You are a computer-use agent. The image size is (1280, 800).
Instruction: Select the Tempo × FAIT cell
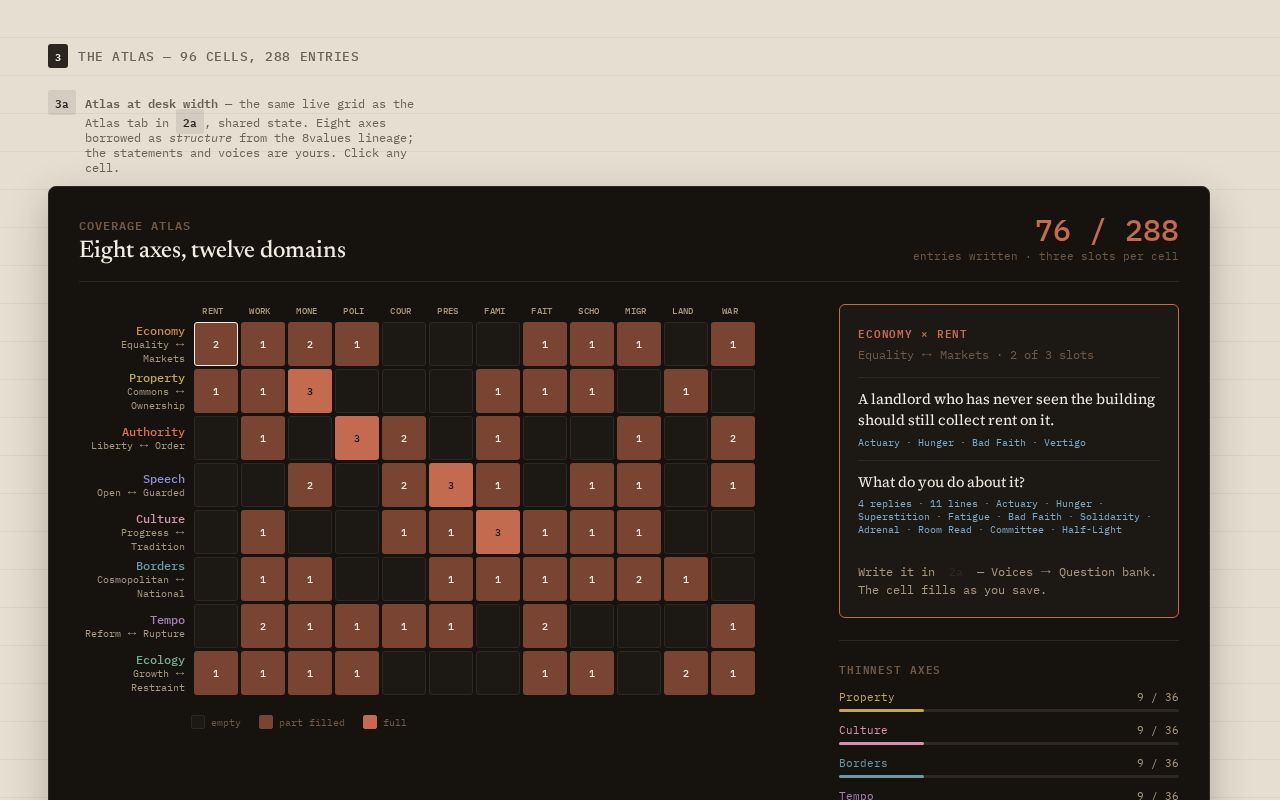[x=545, y=626]
